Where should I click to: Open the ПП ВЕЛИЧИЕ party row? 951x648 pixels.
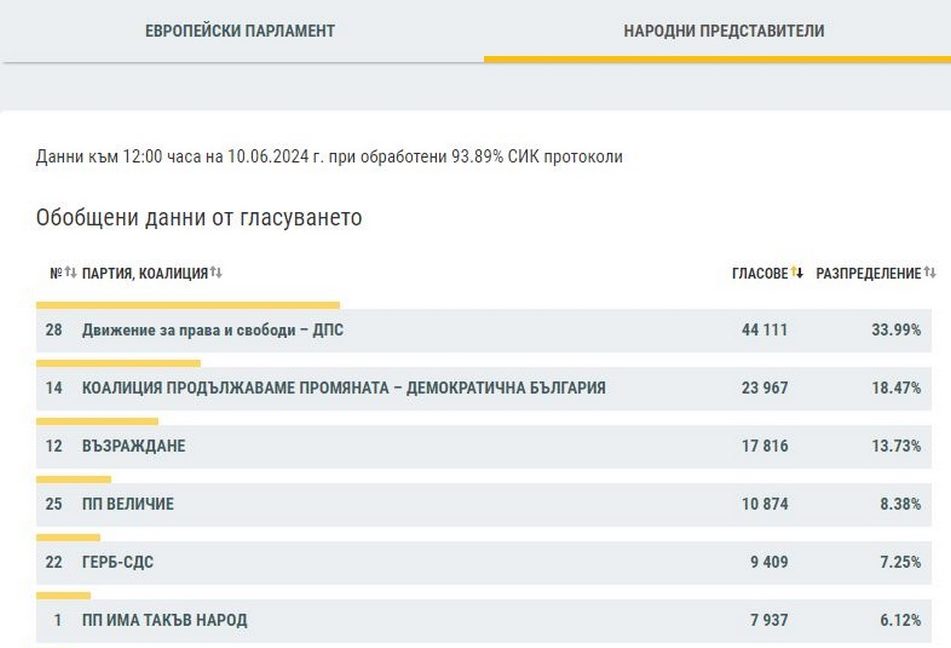pyautogui.click(x=127, y=504)
